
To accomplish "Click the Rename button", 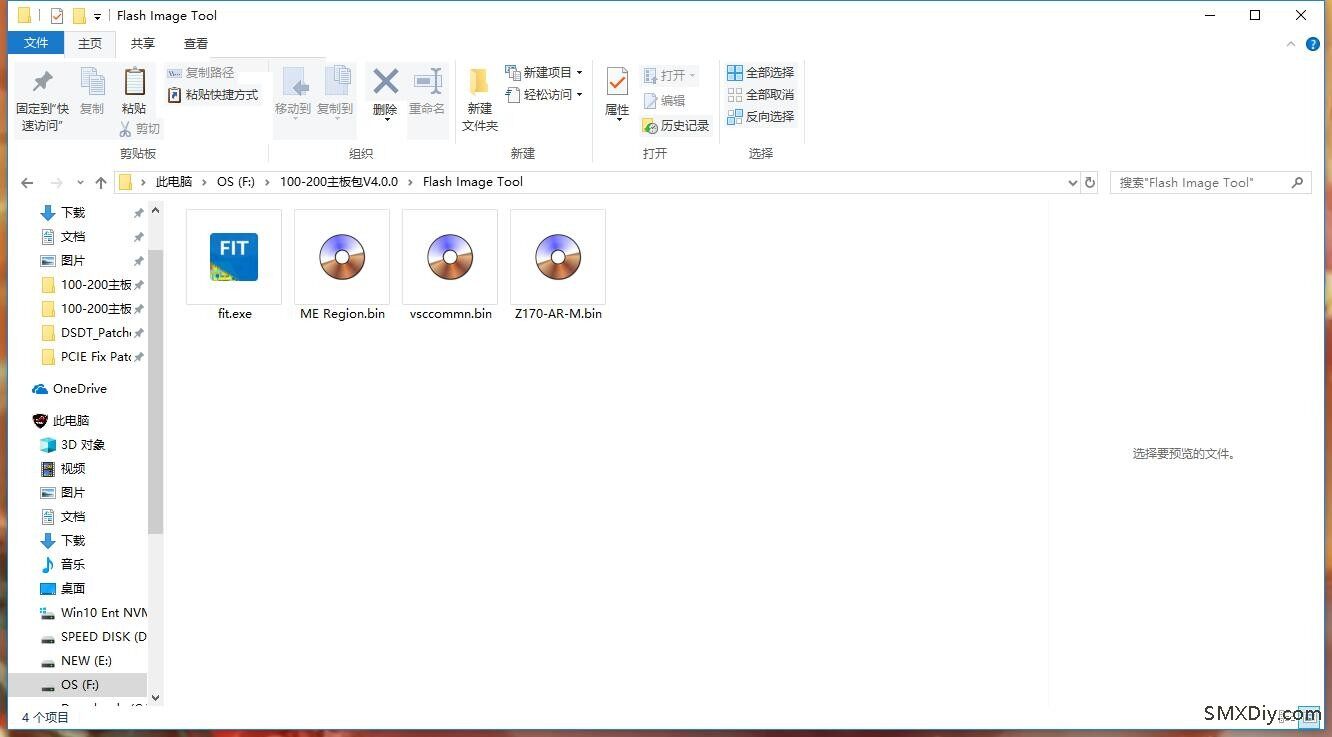I will (x=427, y=91).
